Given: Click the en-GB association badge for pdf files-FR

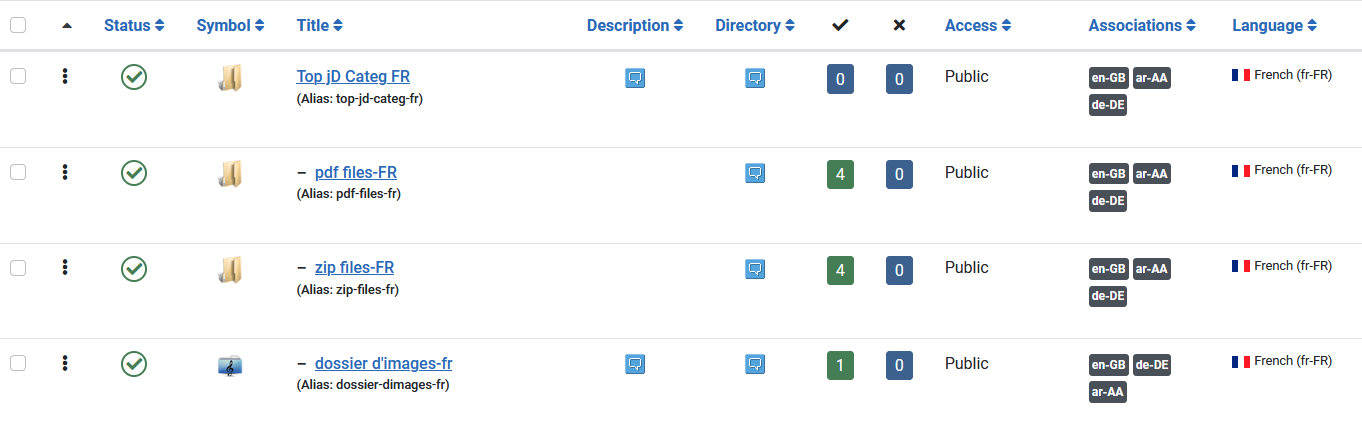Looking at the screenshot, I should point(1109,174).
